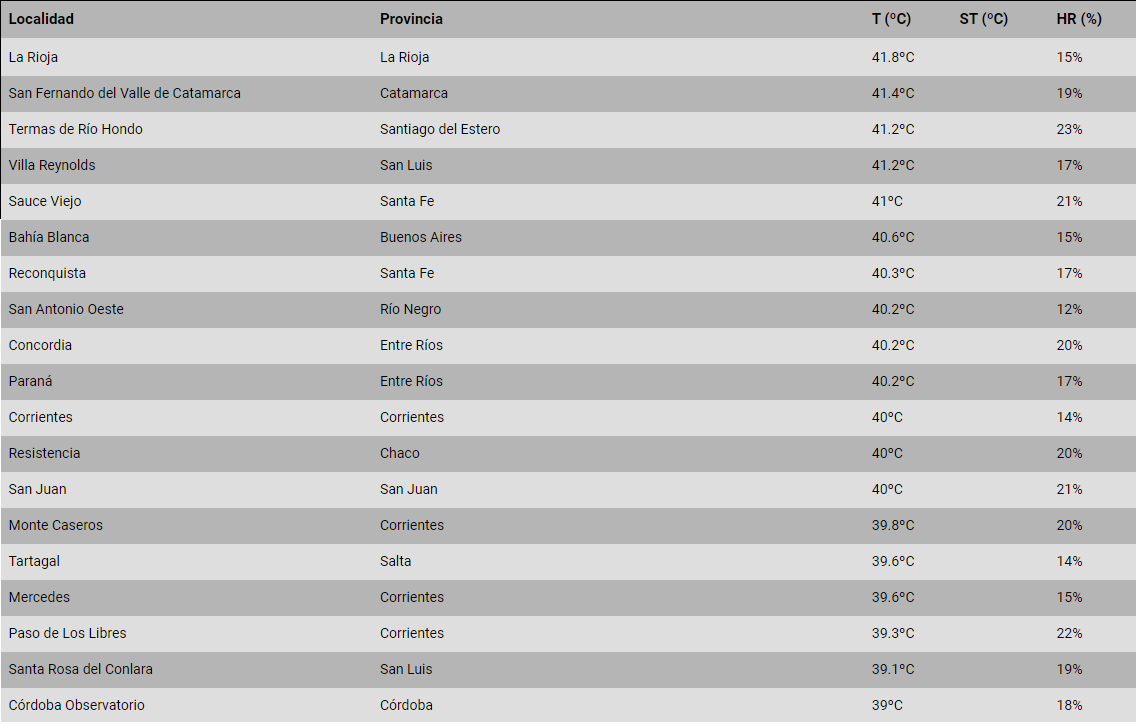Click the Provincia column header
Screen dimensions: 1136x724
pyautogui.click(x=411, y=19)
